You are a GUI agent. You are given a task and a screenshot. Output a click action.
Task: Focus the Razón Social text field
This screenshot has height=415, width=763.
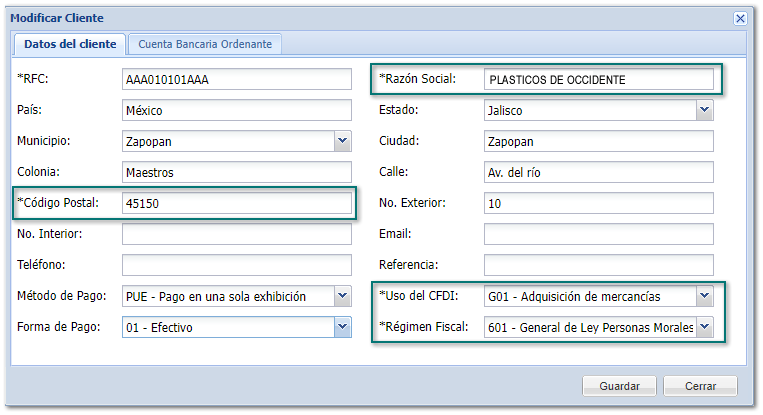click(598, 79)
